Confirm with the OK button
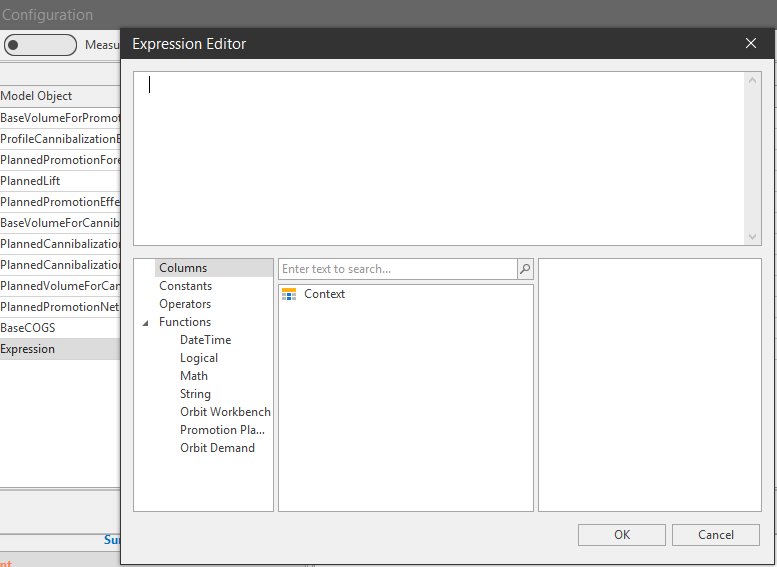 [x=621, y=535]
